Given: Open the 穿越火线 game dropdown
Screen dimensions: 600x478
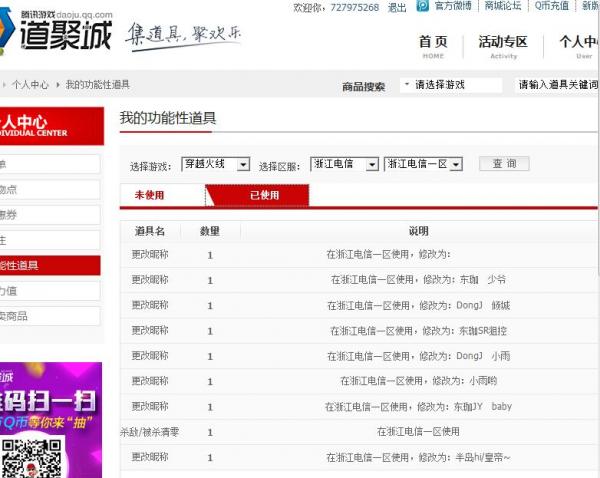Looking at the screenshot, I should 215,164.
